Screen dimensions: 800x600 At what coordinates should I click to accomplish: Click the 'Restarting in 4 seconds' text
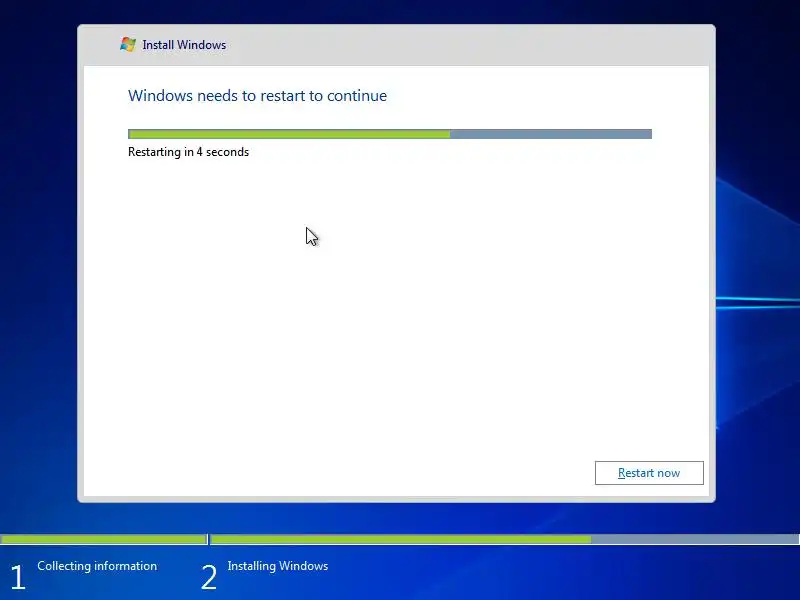point(188,152)
